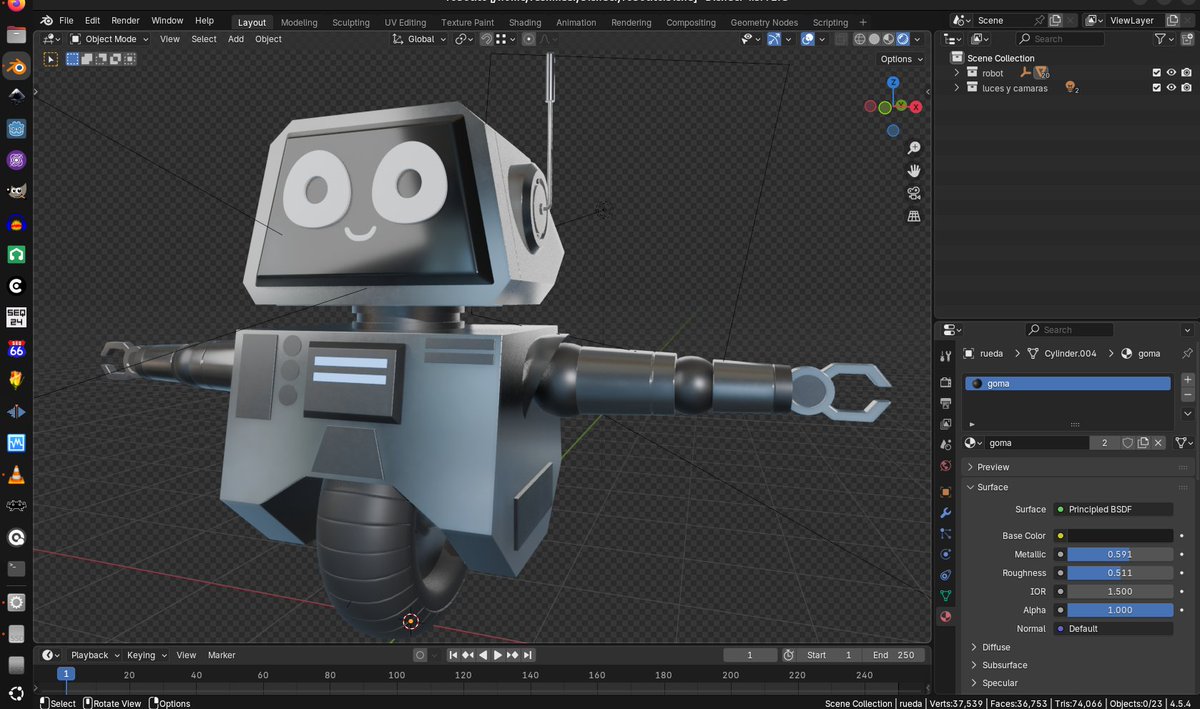Toggle fake user shield for goma material

pos(1127,443)
